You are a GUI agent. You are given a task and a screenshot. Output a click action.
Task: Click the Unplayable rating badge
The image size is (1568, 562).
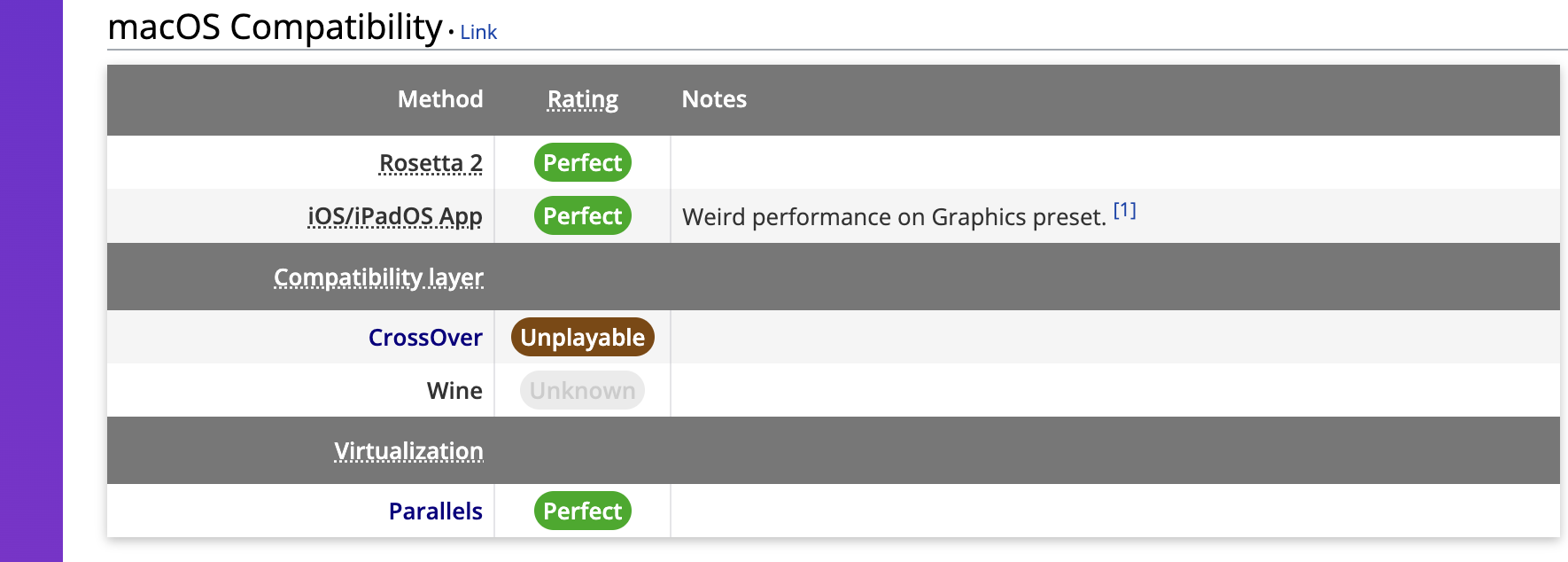582,338
